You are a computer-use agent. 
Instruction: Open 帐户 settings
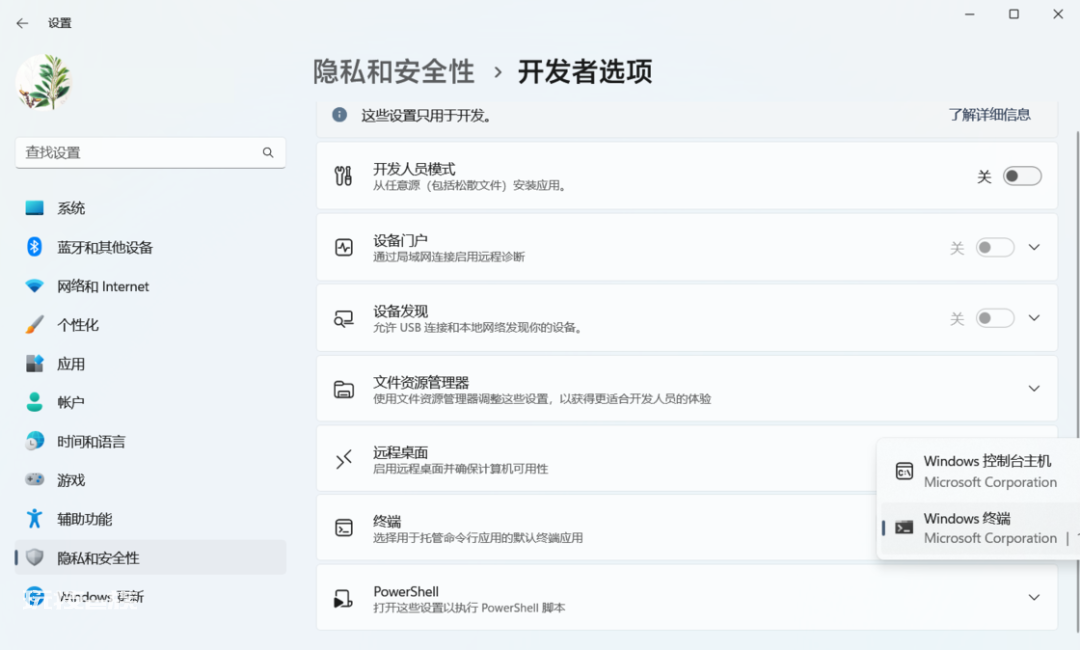(x=150, y=402)
